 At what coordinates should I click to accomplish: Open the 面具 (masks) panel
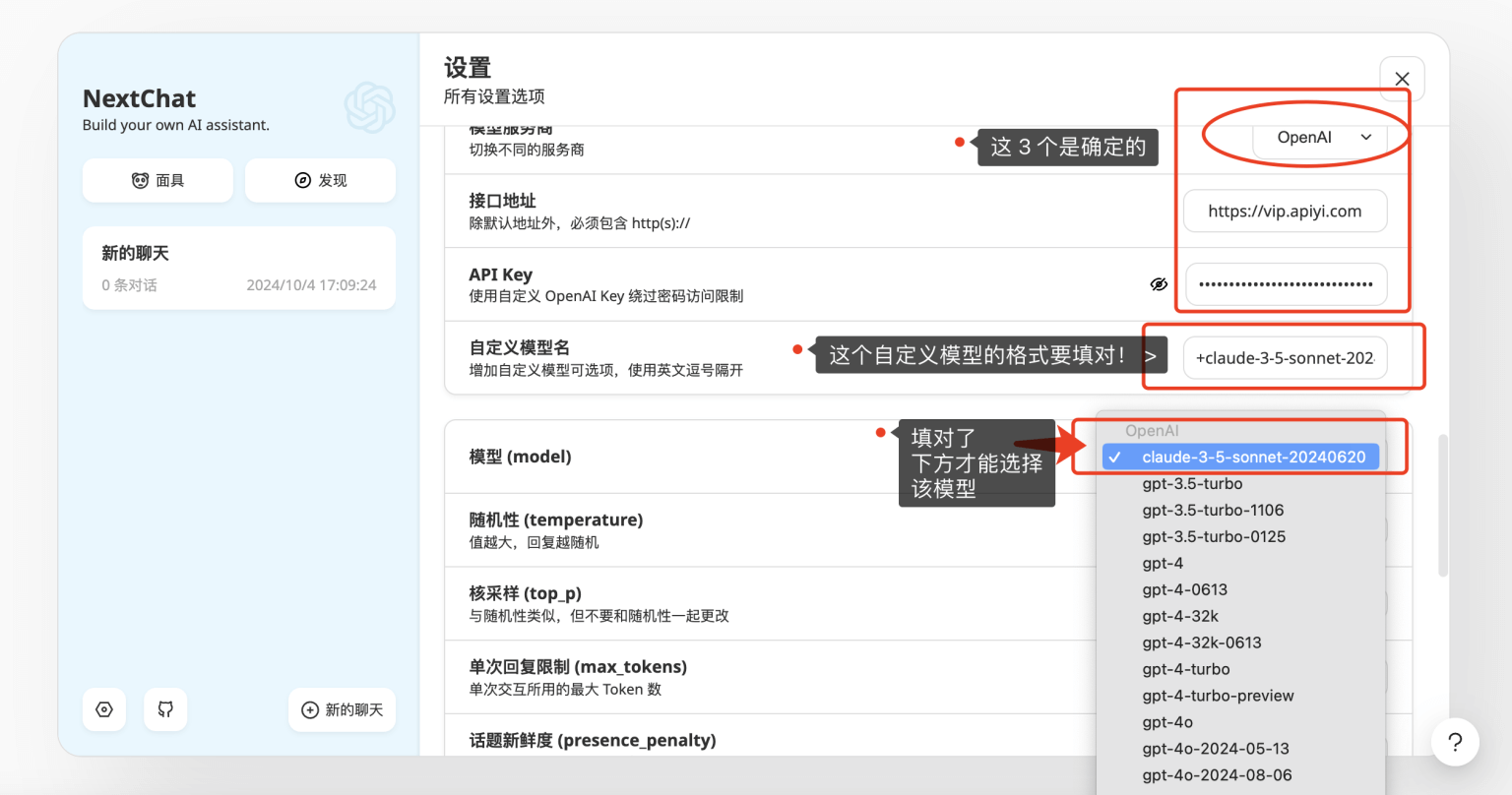point(157,180)
